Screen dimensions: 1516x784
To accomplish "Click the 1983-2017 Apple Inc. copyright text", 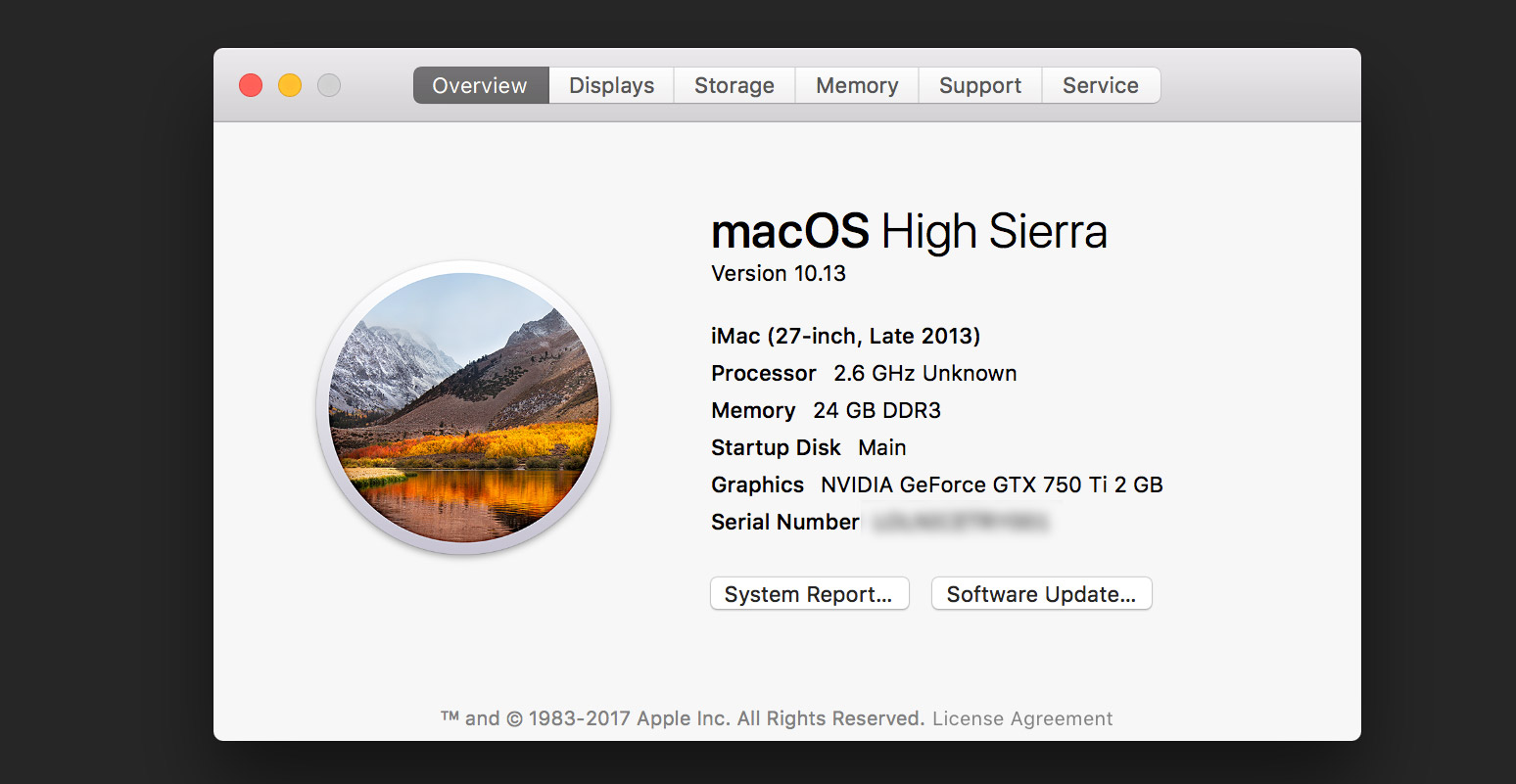I will 682,718.
